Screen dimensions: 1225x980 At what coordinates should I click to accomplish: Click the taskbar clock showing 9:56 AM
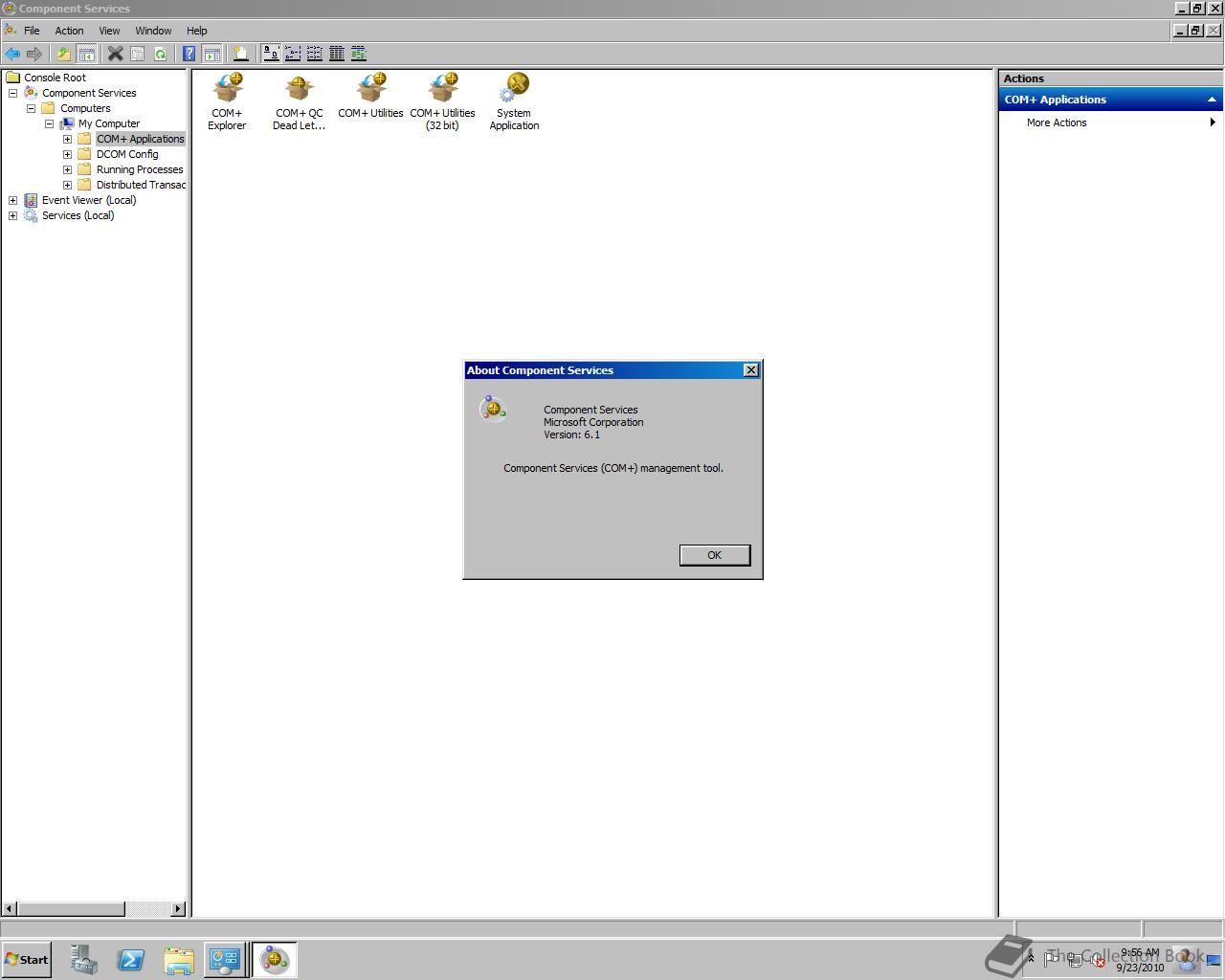pyautogui.click(x=1140, y=960)
